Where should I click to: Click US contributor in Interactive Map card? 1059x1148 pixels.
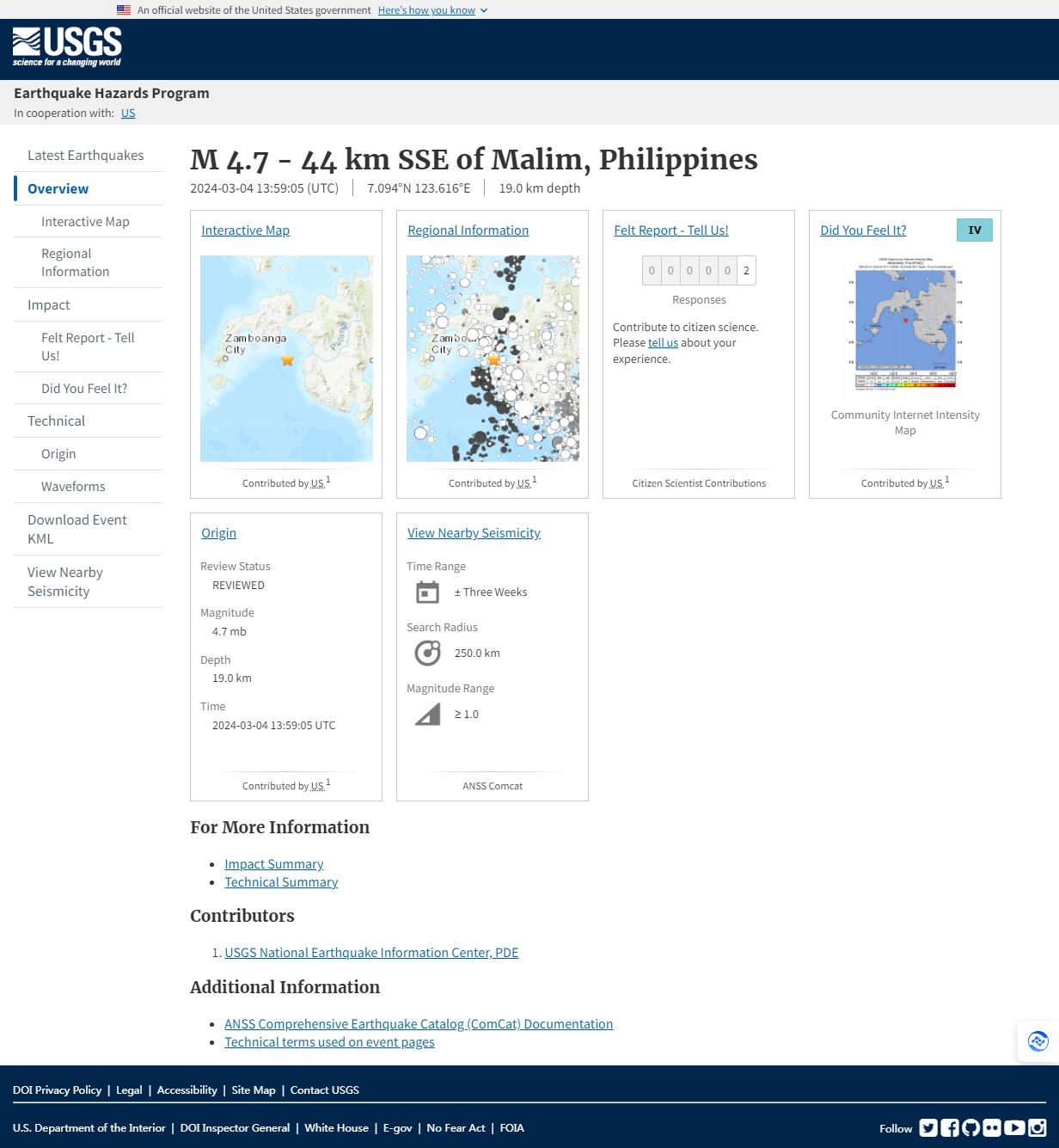[317, 484]
